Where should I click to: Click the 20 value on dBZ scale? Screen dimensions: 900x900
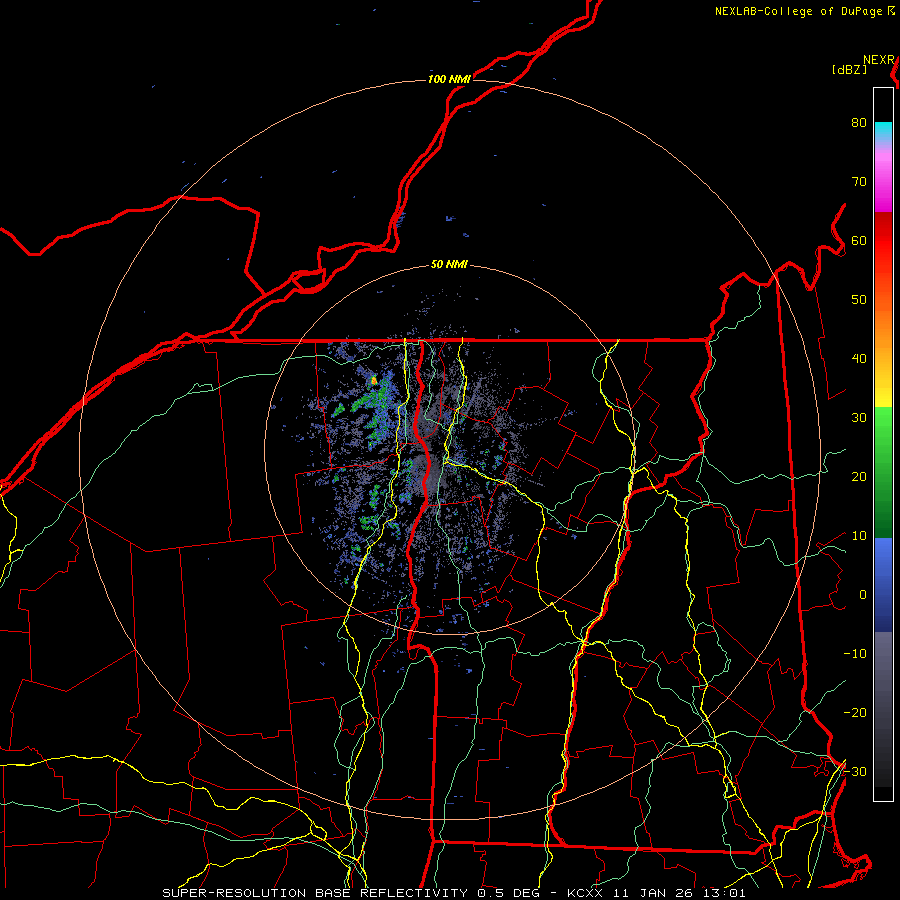pyautogui.click(x=859, y=477)
